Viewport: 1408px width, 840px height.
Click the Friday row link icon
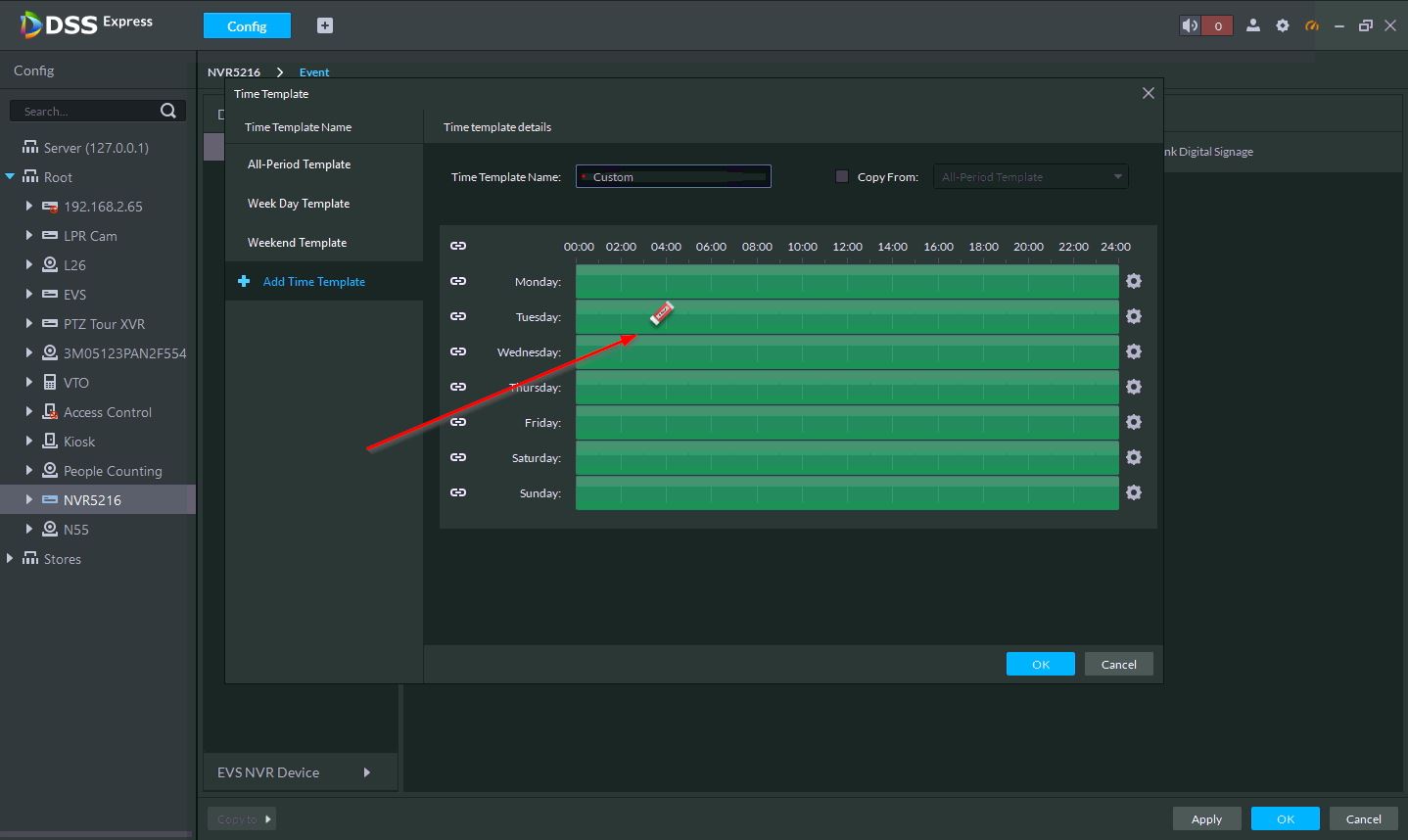458,422
